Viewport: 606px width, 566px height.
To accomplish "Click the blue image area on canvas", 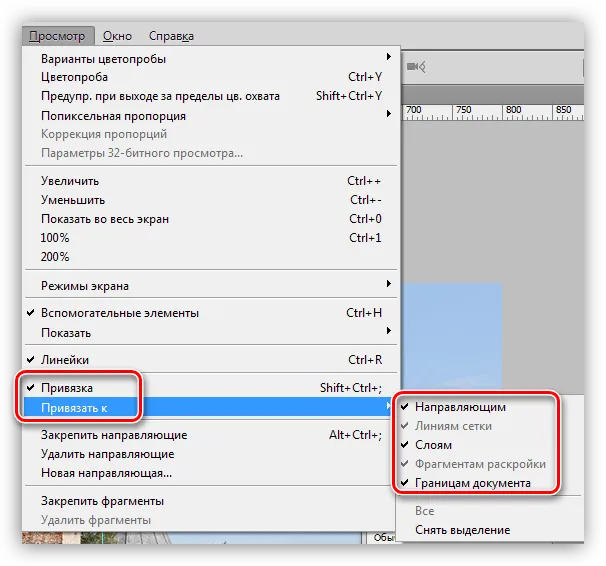I will (x=452, y=336).
